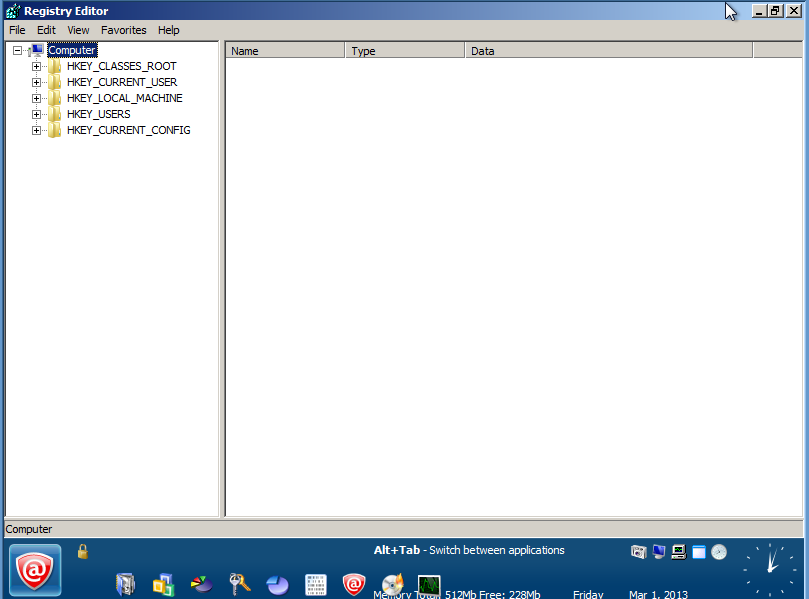
Task: Click the Data column header
Action: click(609, 51)
